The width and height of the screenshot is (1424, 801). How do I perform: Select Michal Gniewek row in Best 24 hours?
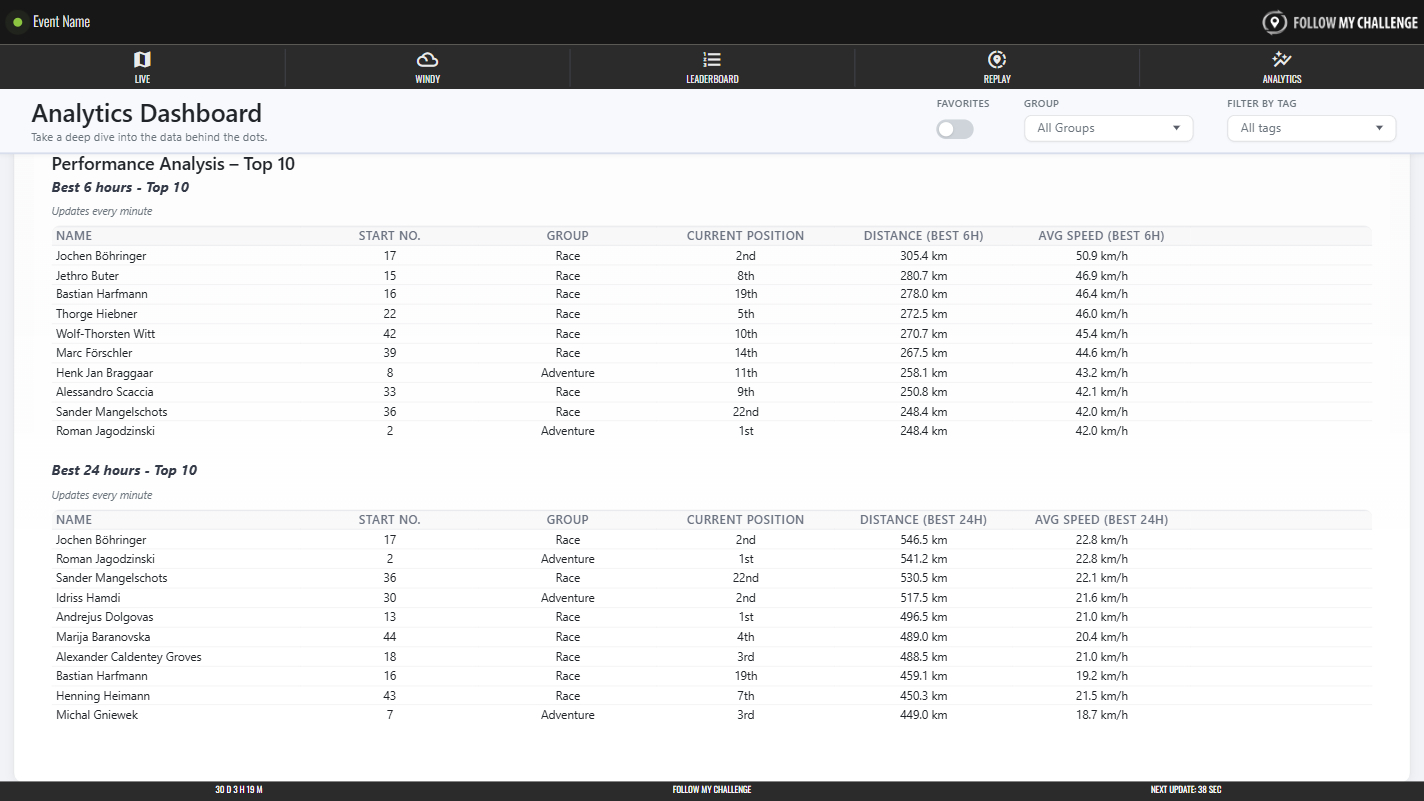point(96,715)
